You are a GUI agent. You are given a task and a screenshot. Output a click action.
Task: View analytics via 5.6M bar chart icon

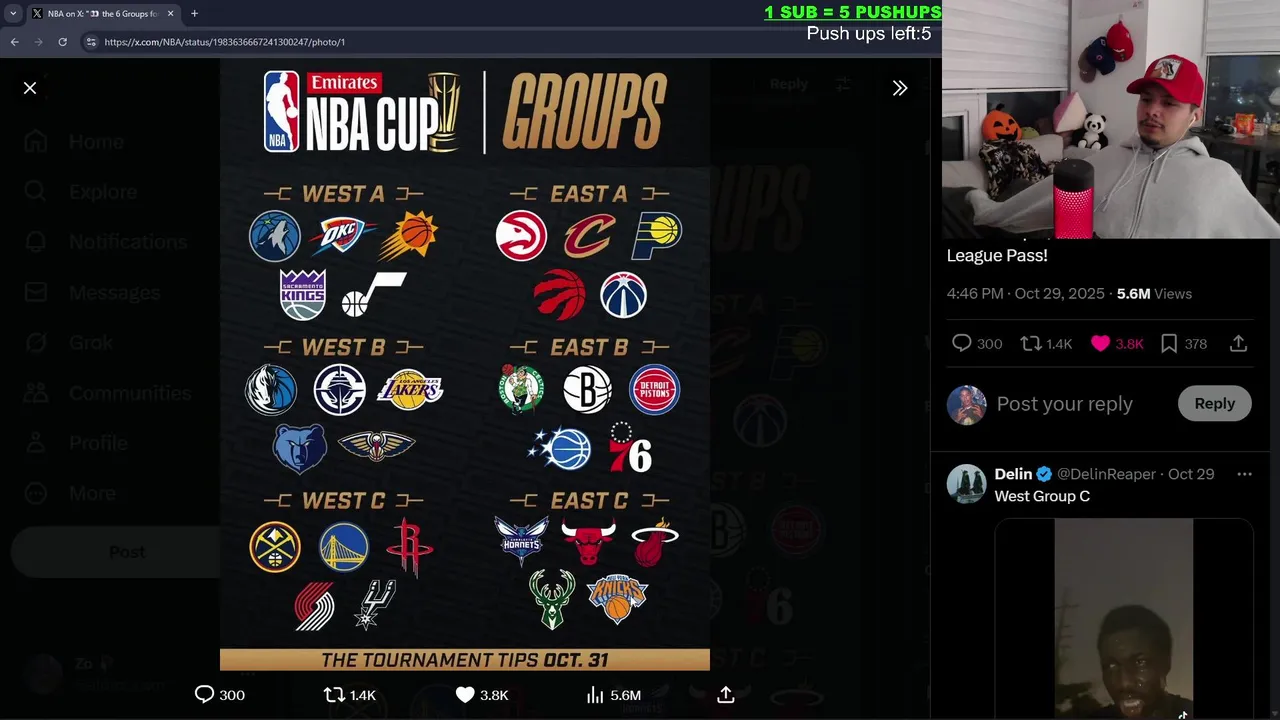[612, 695]
